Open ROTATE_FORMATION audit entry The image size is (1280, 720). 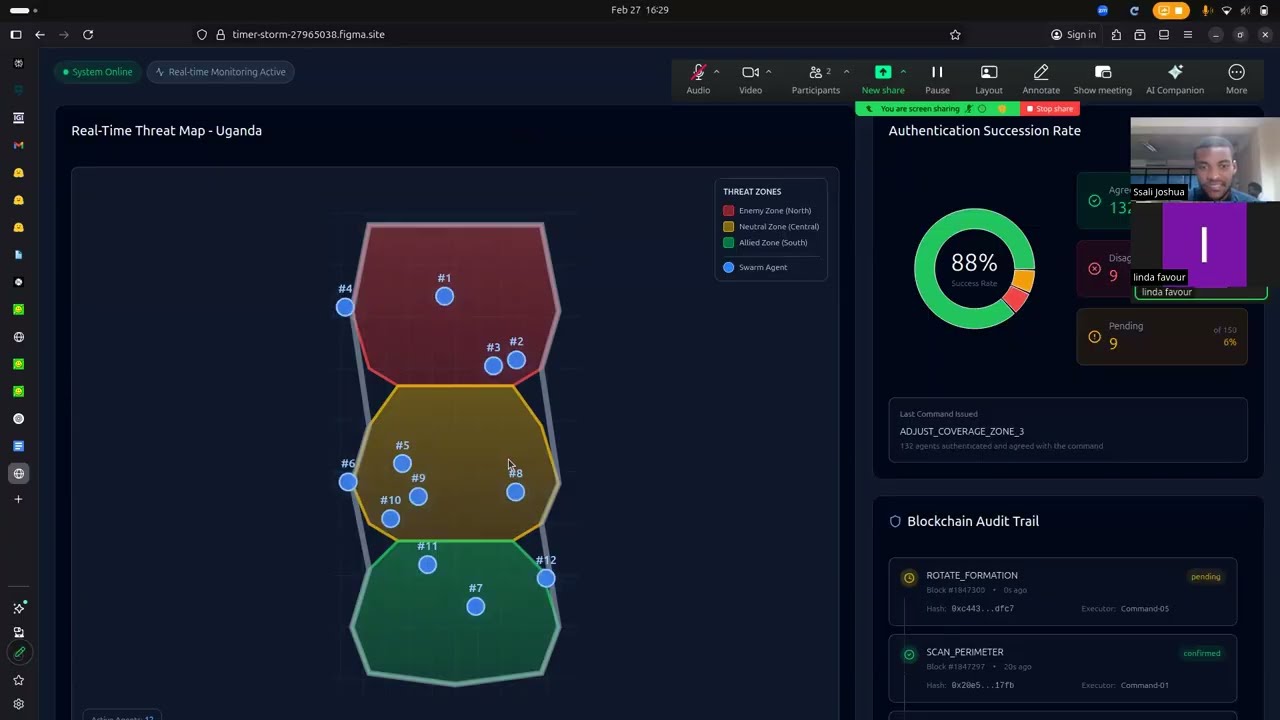(1063, 591)
